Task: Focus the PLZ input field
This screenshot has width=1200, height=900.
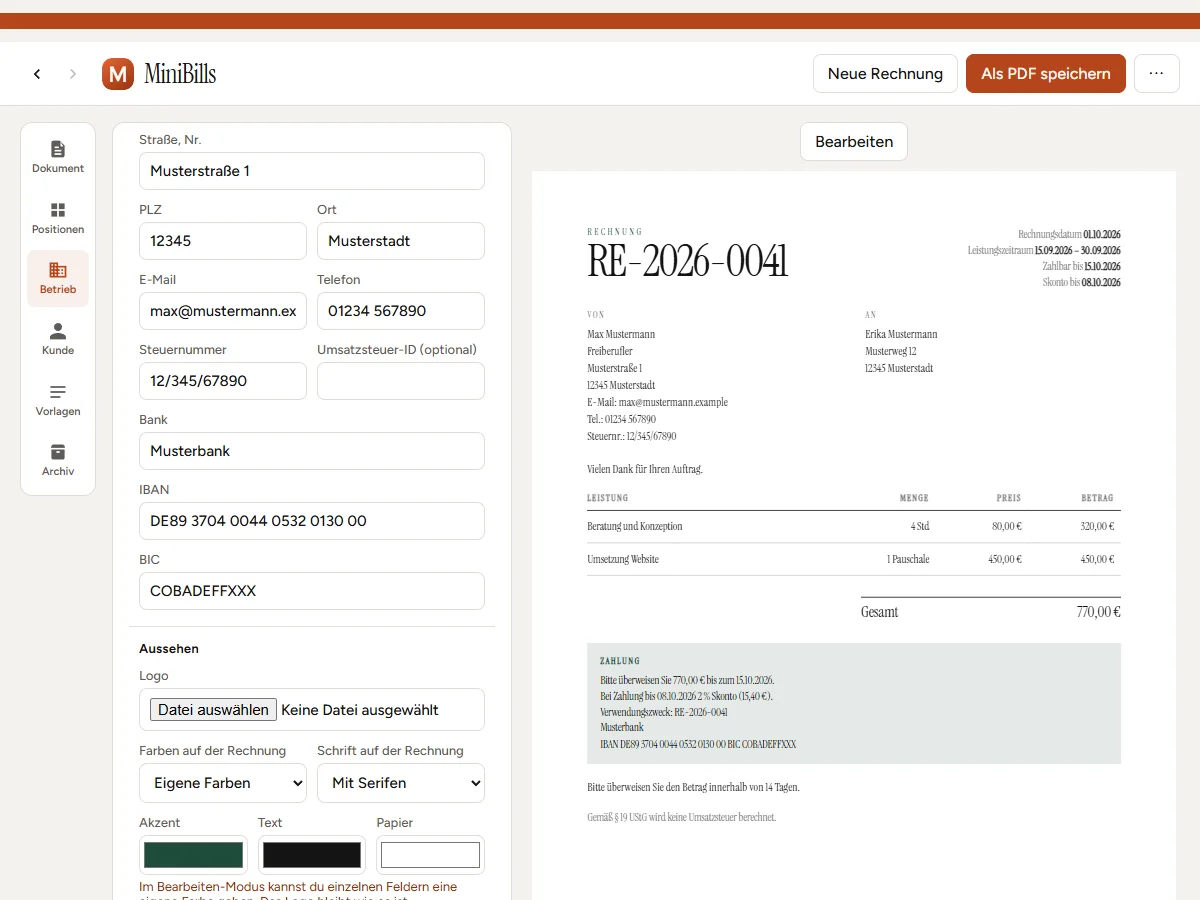Action: (x=223, y=241)
